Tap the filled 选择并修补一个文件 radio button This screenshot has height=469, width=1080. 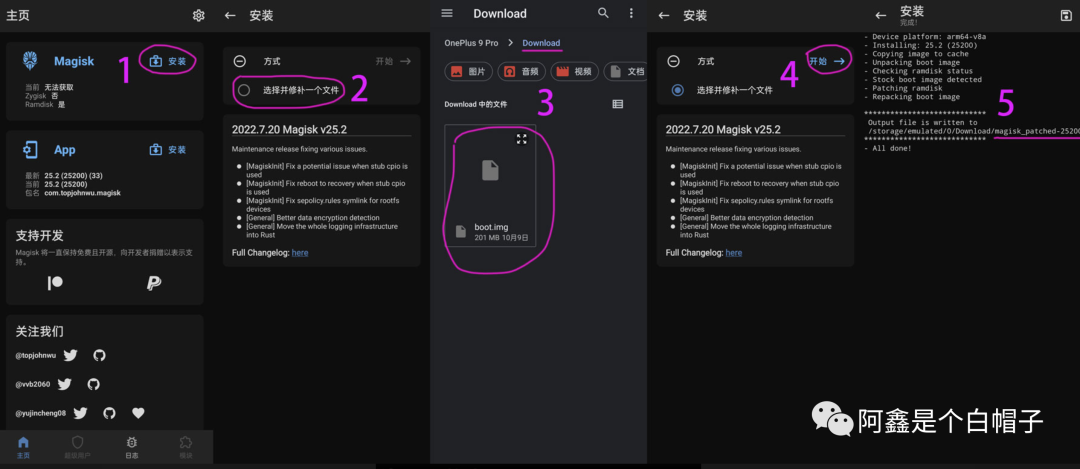pyautogui.click(x=677, y=90)
